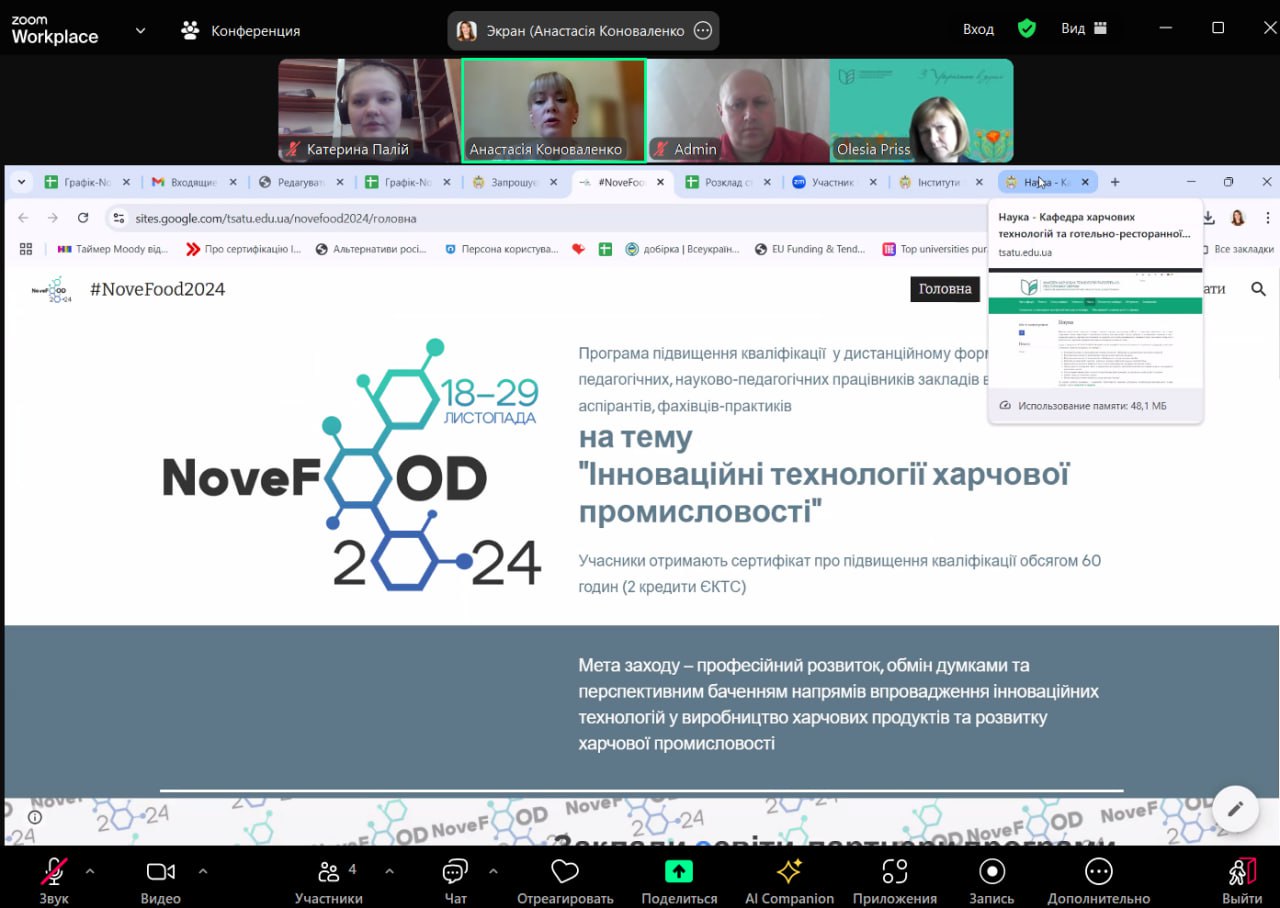Click the #NoveFood2024 site title
The image size is (1280, 908).
point(157,289)
